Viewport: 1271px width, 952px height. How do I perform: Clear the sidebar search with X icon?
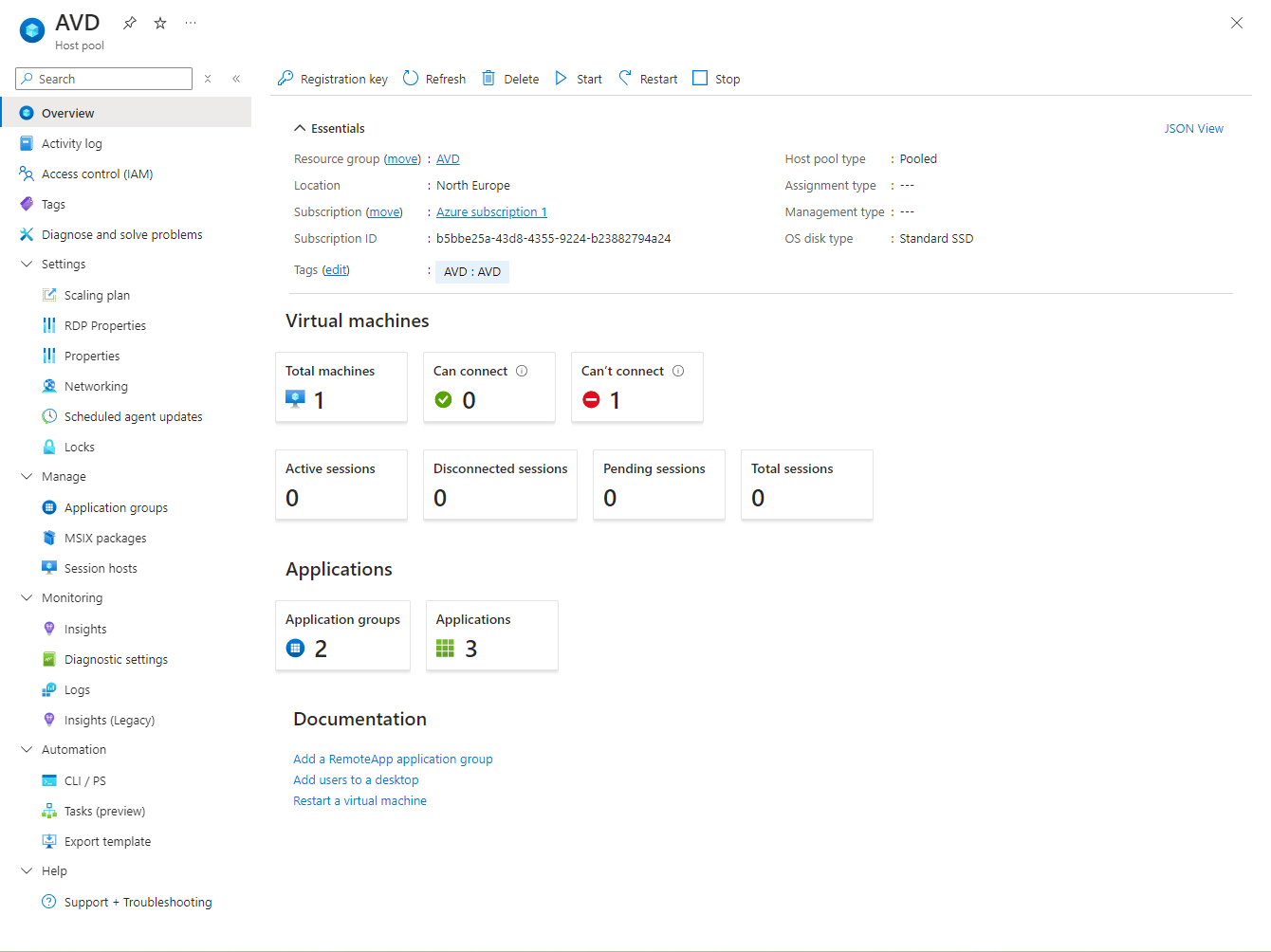pyautogui.click(x=208, y=79)
